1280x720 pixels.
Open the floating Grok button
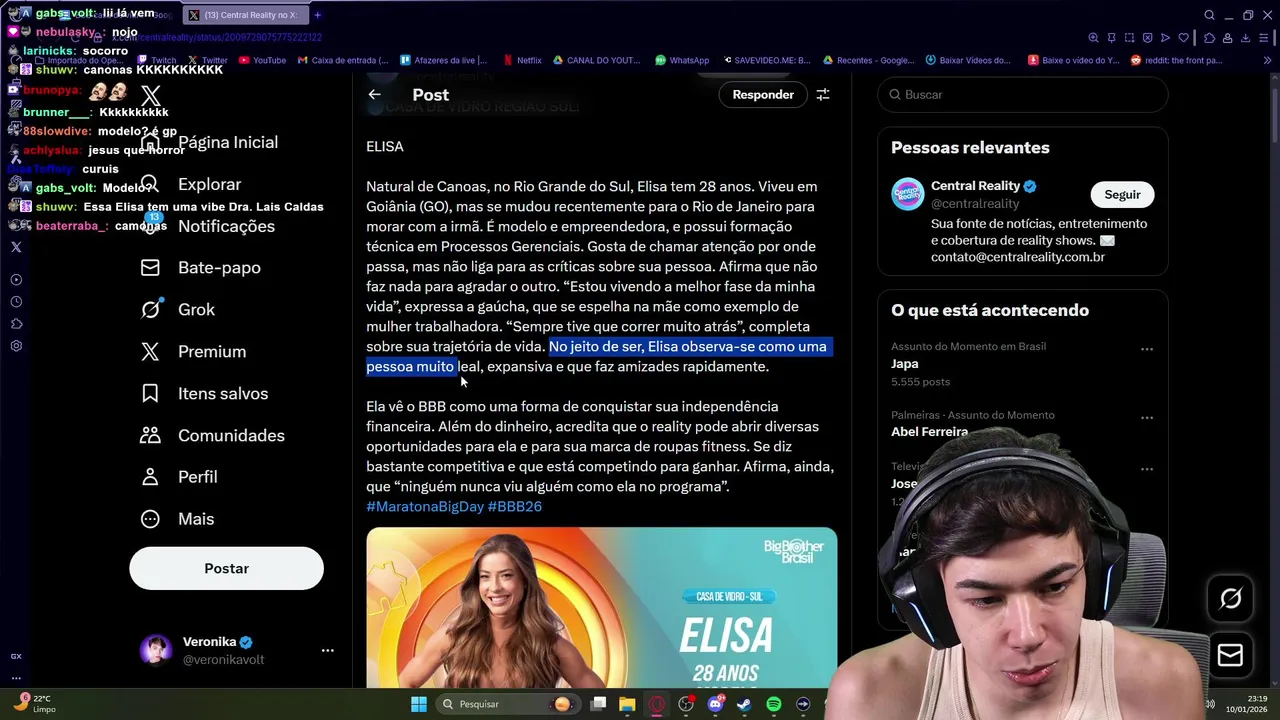(x=1231, y=598)
